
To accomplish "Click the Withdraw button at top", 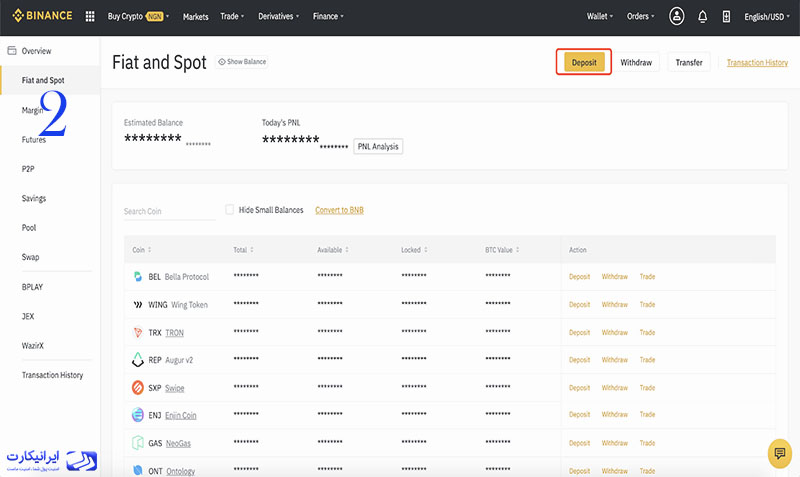I will pos(636,62).
